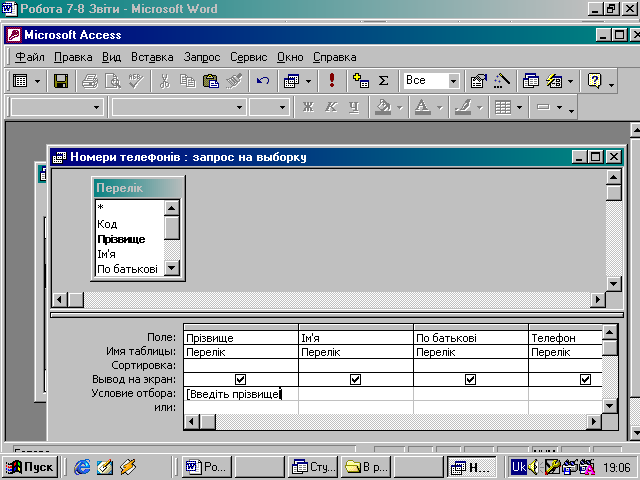
Task: Toggle show checkbox for Прізвище column
Action: click(240, 380)
